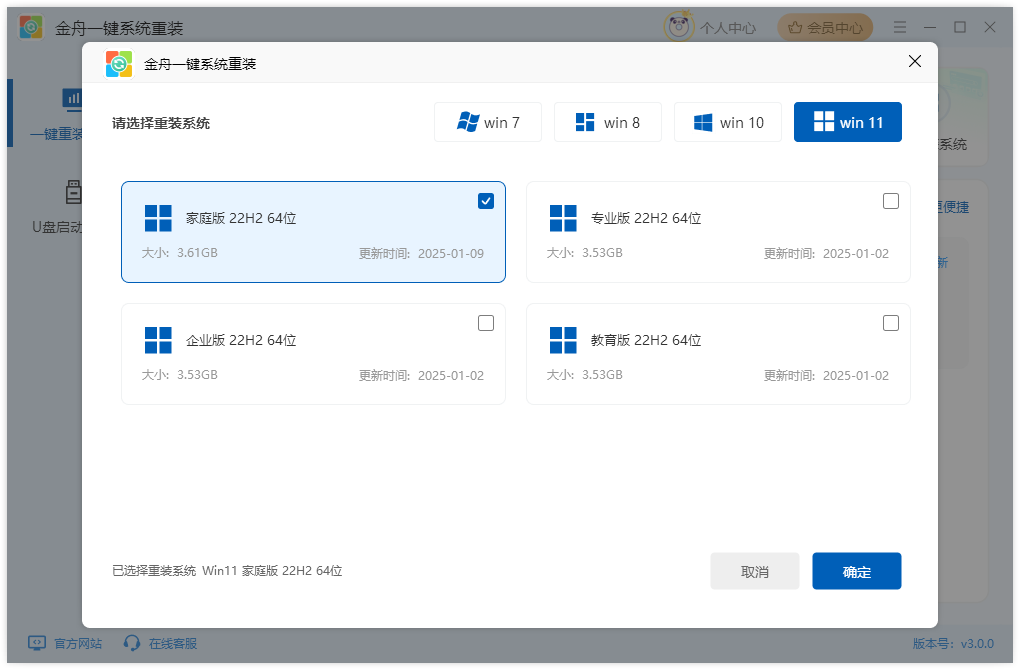1020x670 pixels.
Task: Click the Windows logo on 教育版 card
Action: click(563, 340)
